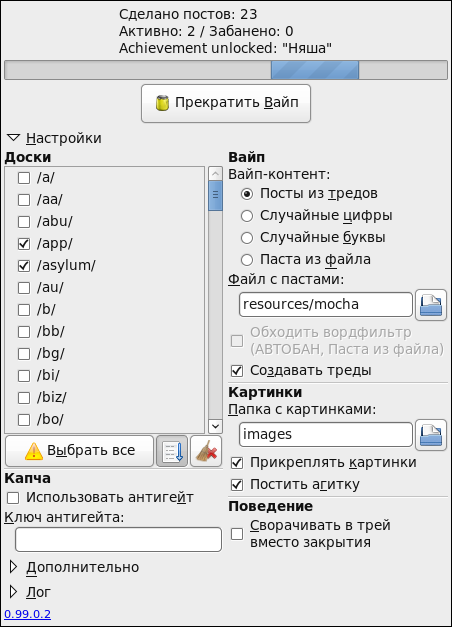Image resolution: width=452 pixels, height=627 pixels.
Task: Open folder browser for images folder
Action: (431, 435)
